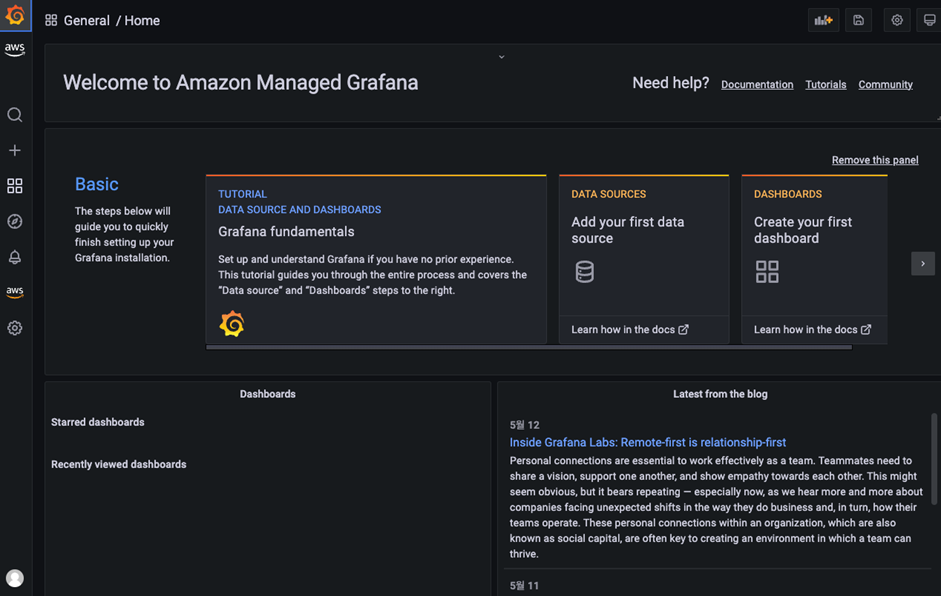The height and width of the screenshot is (596, 941).
Task: Open the Tutorials link
Action: [825, 85]
